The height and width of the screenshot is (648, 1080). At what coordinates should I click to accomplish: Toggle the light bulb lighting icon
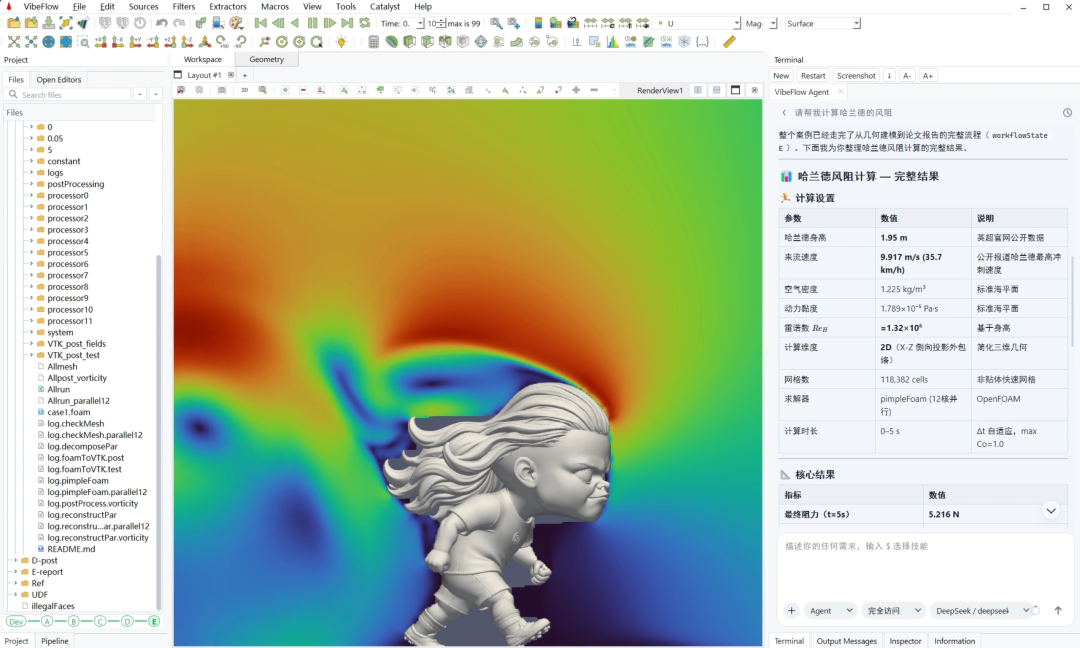pyautogui.click(x=341, y=42)
